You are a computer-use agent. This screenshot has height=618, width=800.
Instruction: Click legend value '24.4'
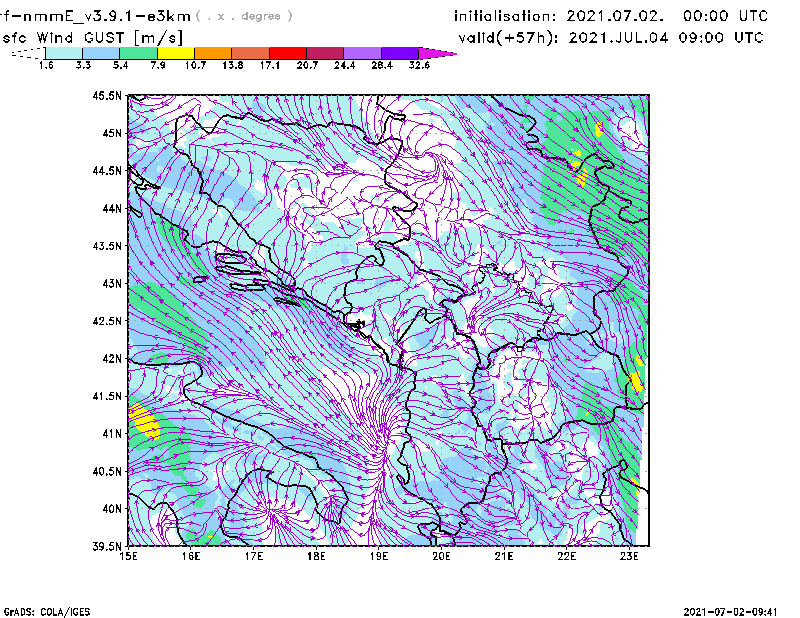pos(344,65)
